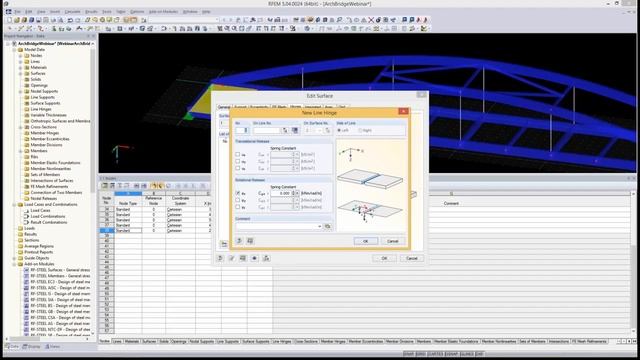Toggle SNAP in the status bar
The height and width of the screenshot is (360, 640).
(x=409, y=354)
